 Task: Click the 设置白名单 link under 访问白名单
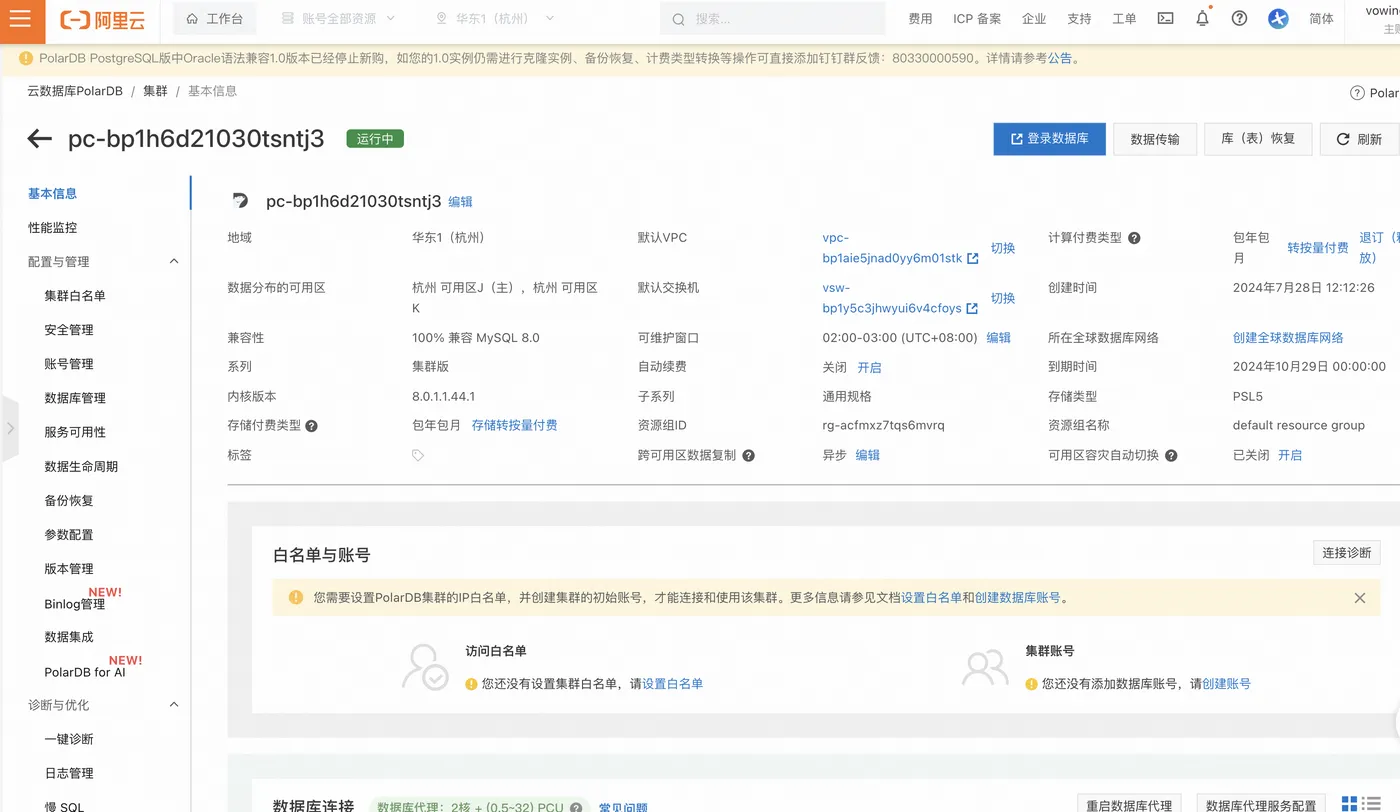(x=672, y=684)
